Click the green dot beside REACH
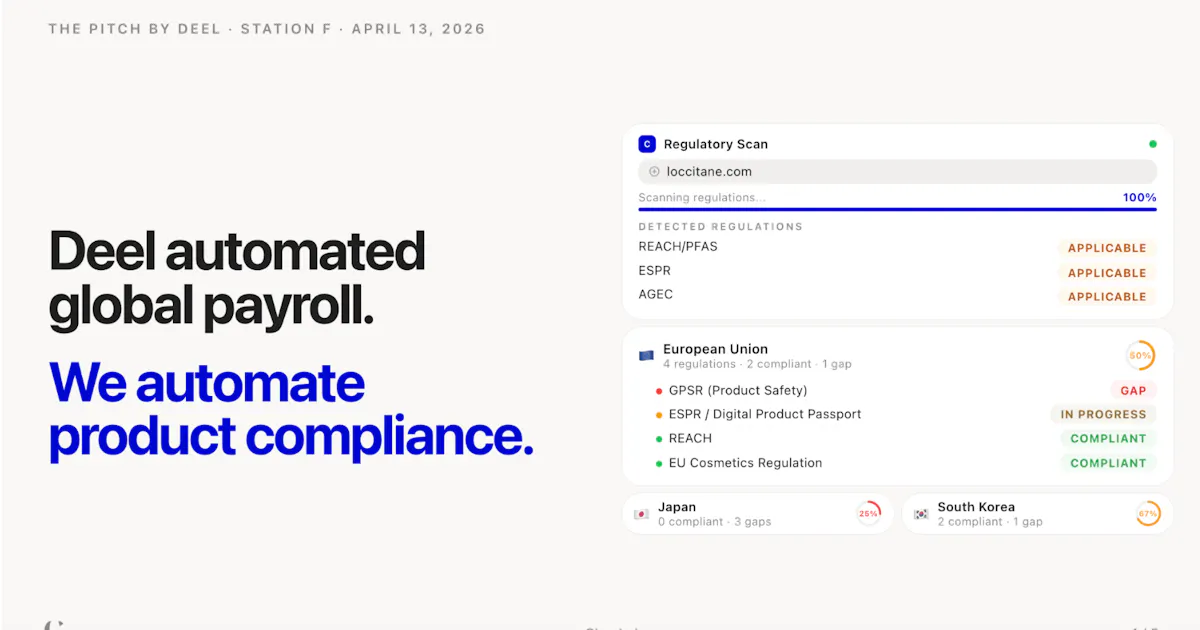Viewport: 1200px width, 630px height. [x=659, y=439]
